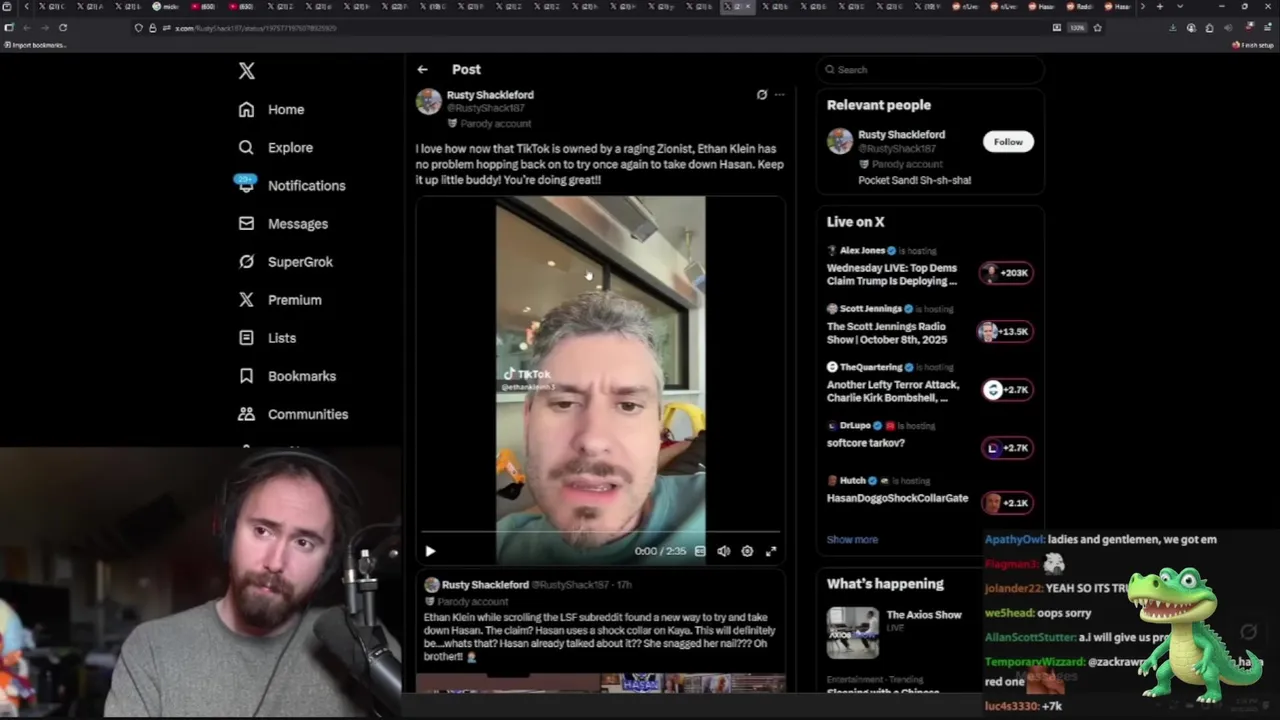Open TheQuartering Another Lefty Terror Attack broadcast
The height and width of the screenshot is (720, 1280).
click(893, 391)
